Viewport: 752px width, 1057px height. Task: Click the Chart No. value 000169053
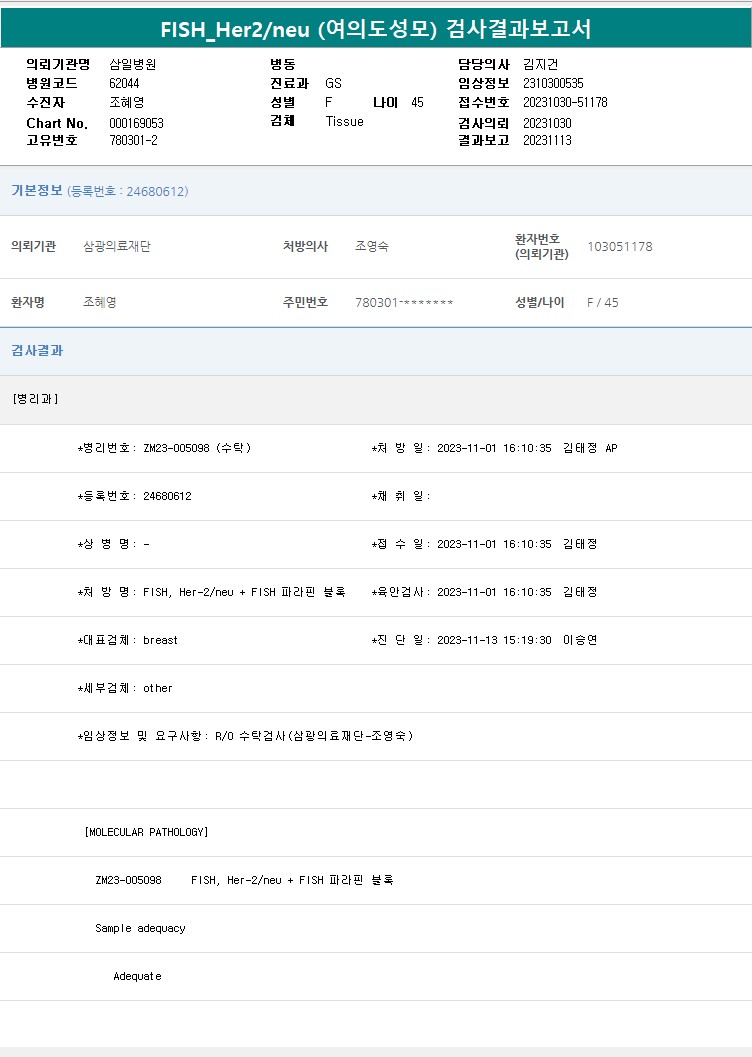[136, 123]
